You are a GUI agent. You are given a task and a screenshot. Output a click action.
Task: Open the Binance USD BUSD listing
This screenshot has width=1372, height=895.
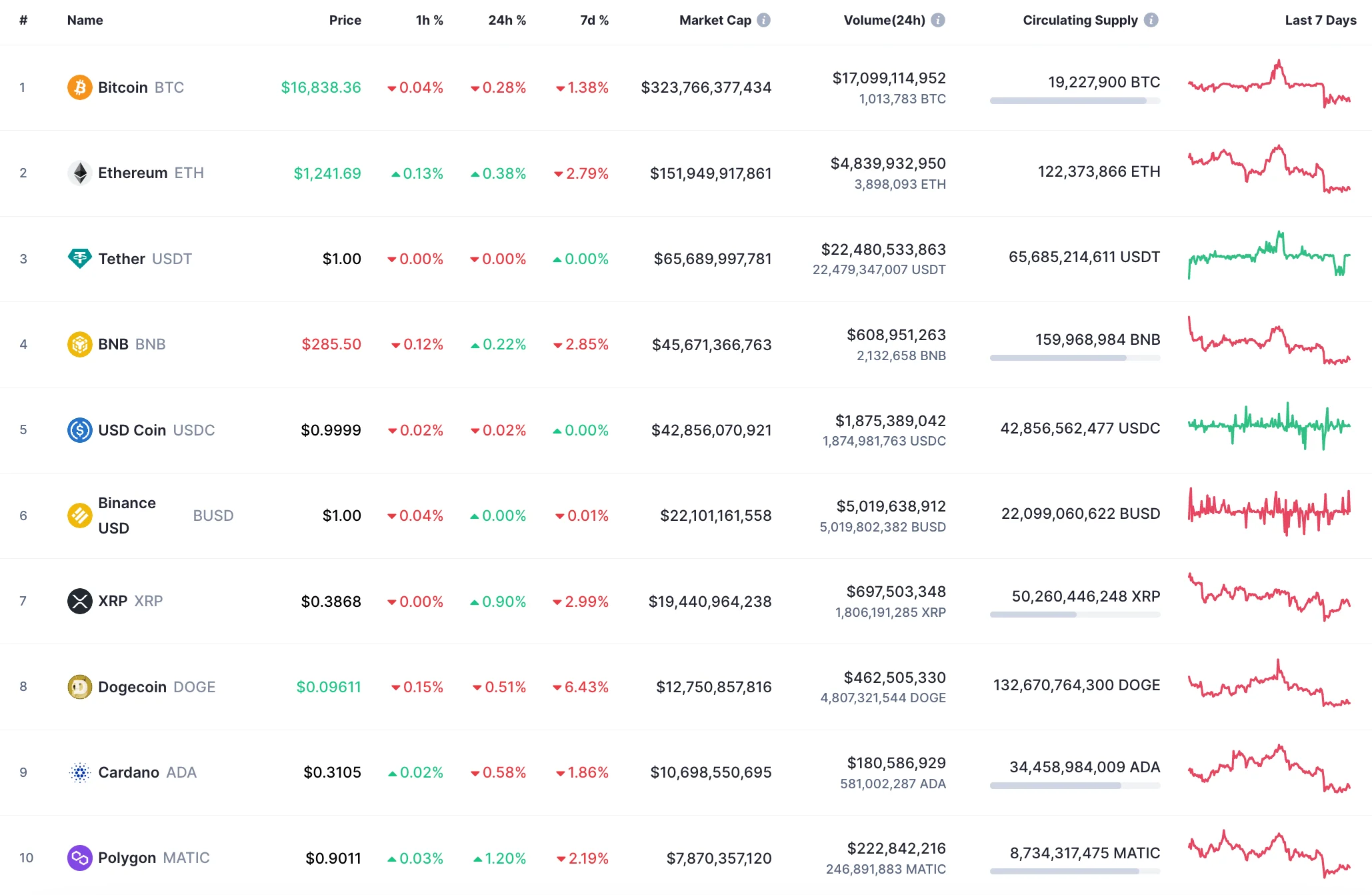point(127,515)
